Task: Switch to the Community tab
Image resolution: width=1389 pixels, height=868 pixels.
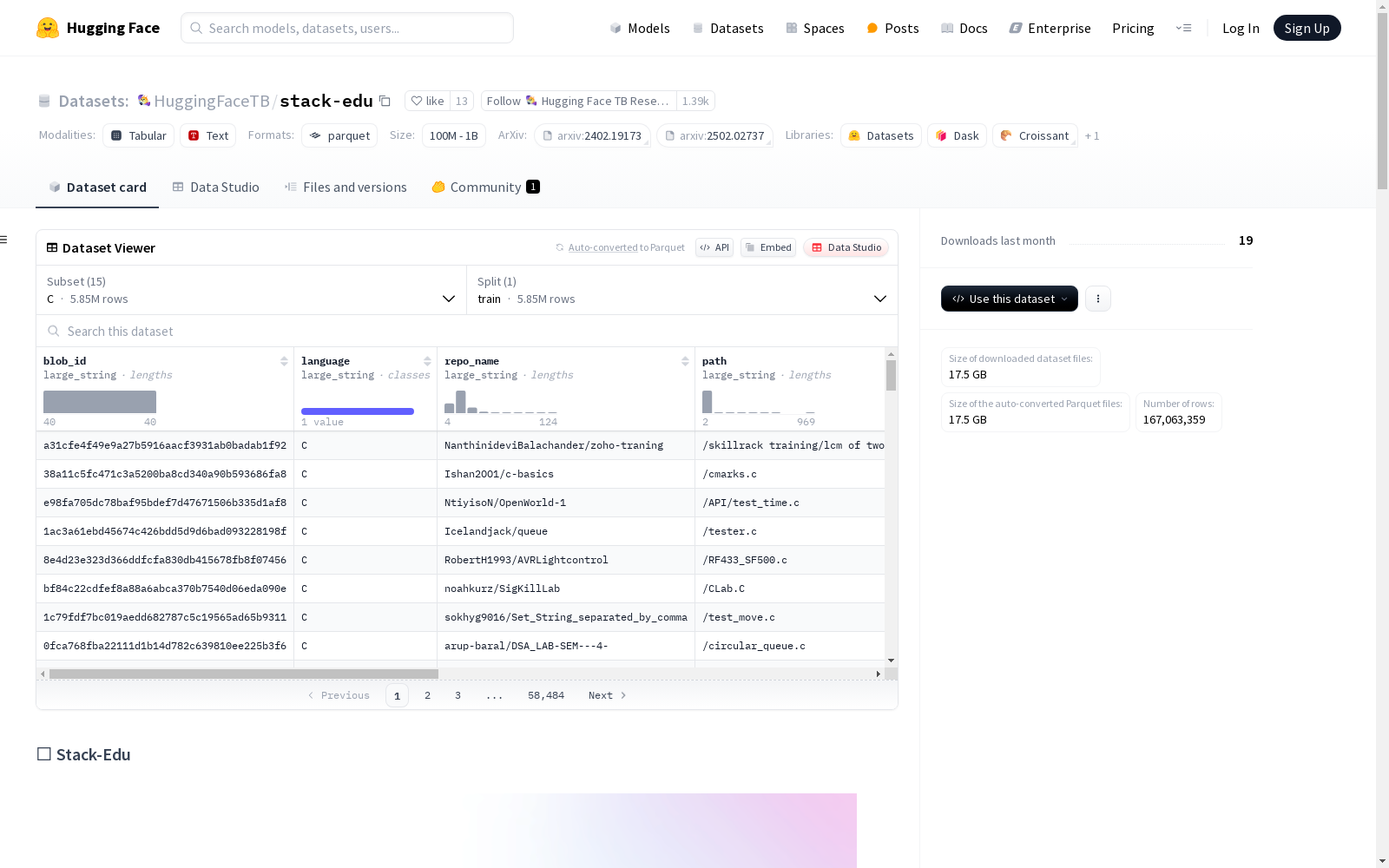Action: click(x=485, y=187)
